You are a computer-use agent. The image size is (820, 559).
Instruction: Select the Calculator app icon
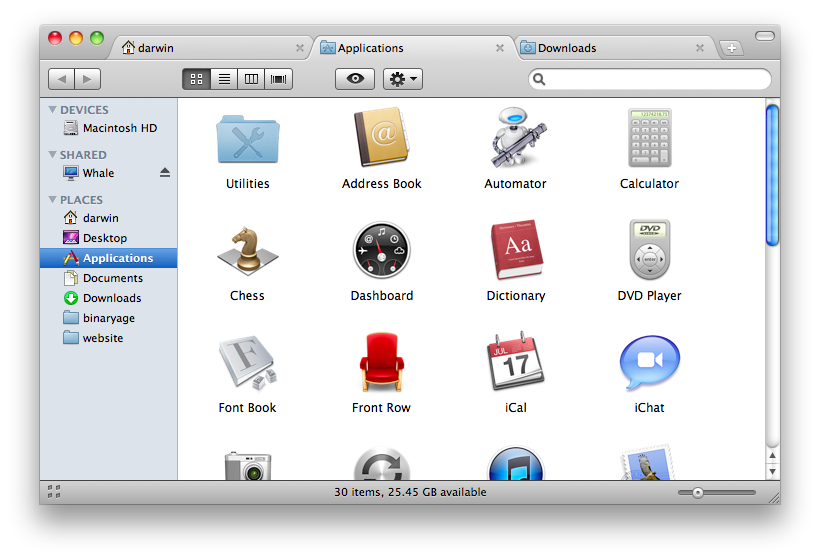click(650, 138)
